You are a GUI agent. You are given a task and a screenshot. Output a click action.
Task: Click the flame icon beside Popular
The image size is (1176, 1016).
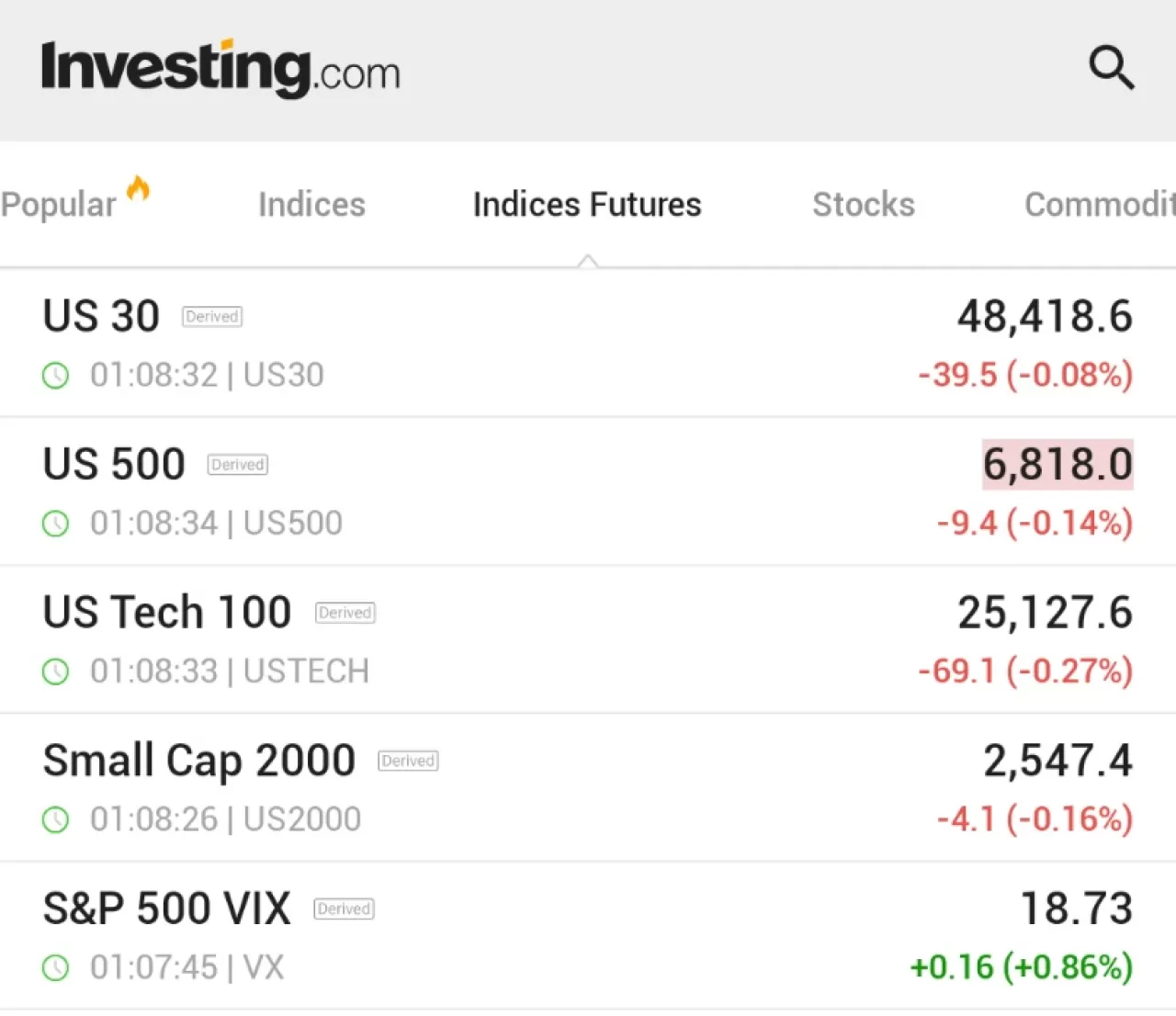click(139, 188)
